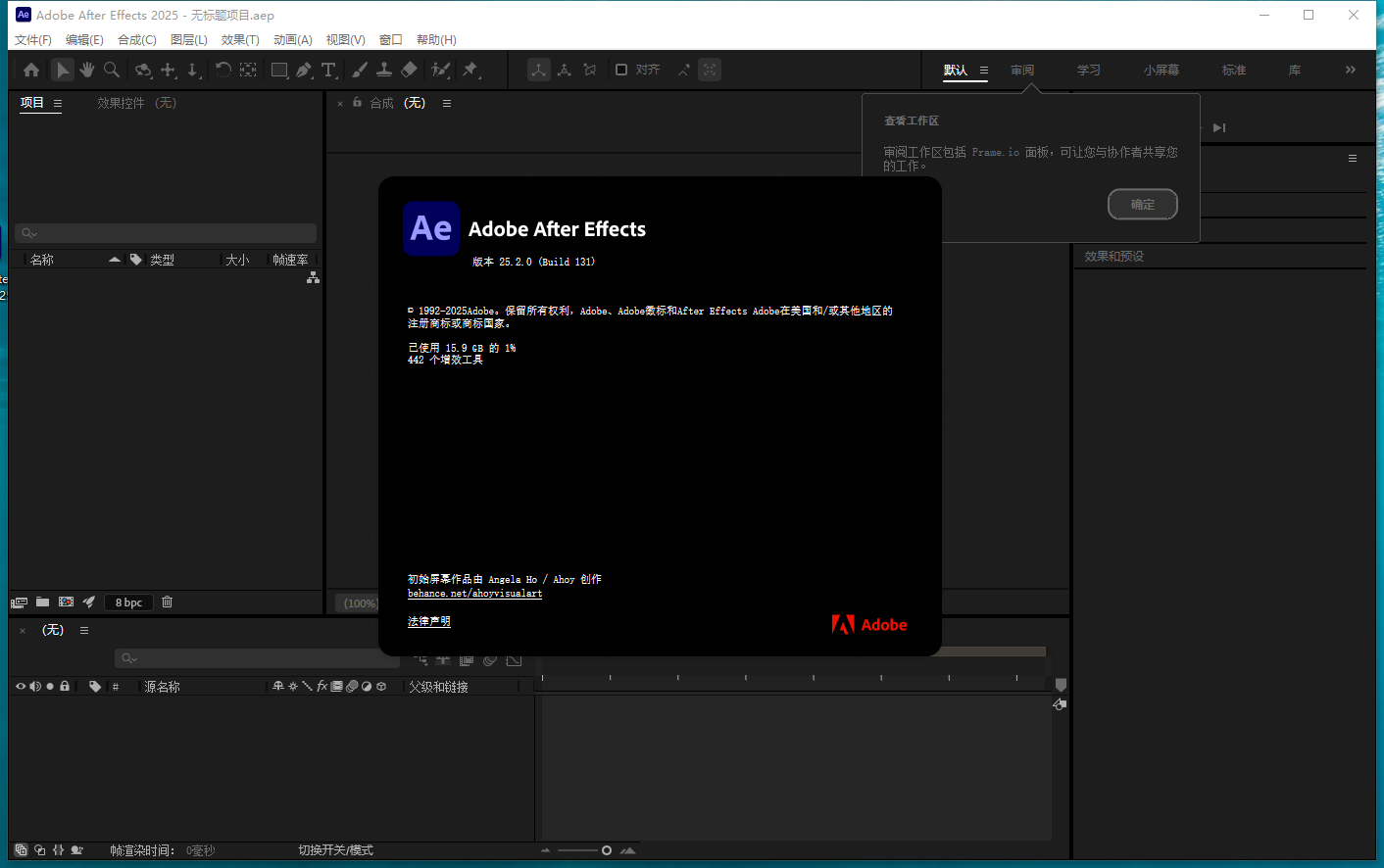Toggle In/Out/Duration pane braces icon
Screen dimensions: 1384x868
coord(58,850)
